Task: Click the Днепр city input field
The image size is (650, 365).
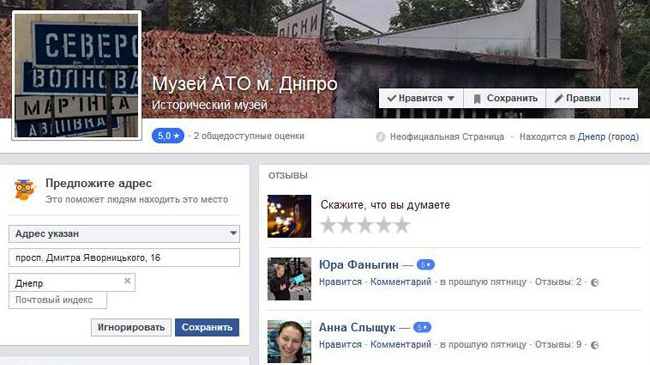Action: point(72,283)
